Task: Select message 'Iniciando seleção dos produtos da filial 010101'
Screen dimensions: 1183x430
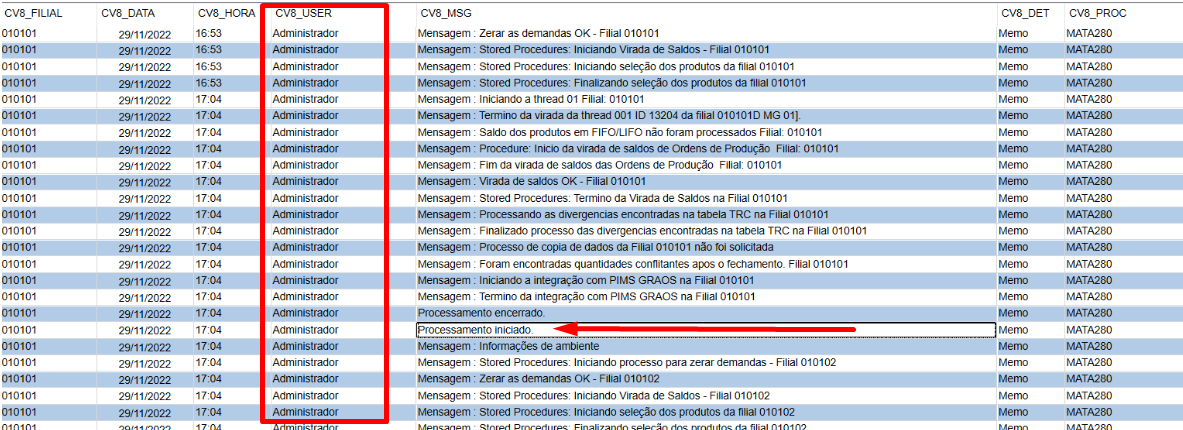Action: pos(606,66)
